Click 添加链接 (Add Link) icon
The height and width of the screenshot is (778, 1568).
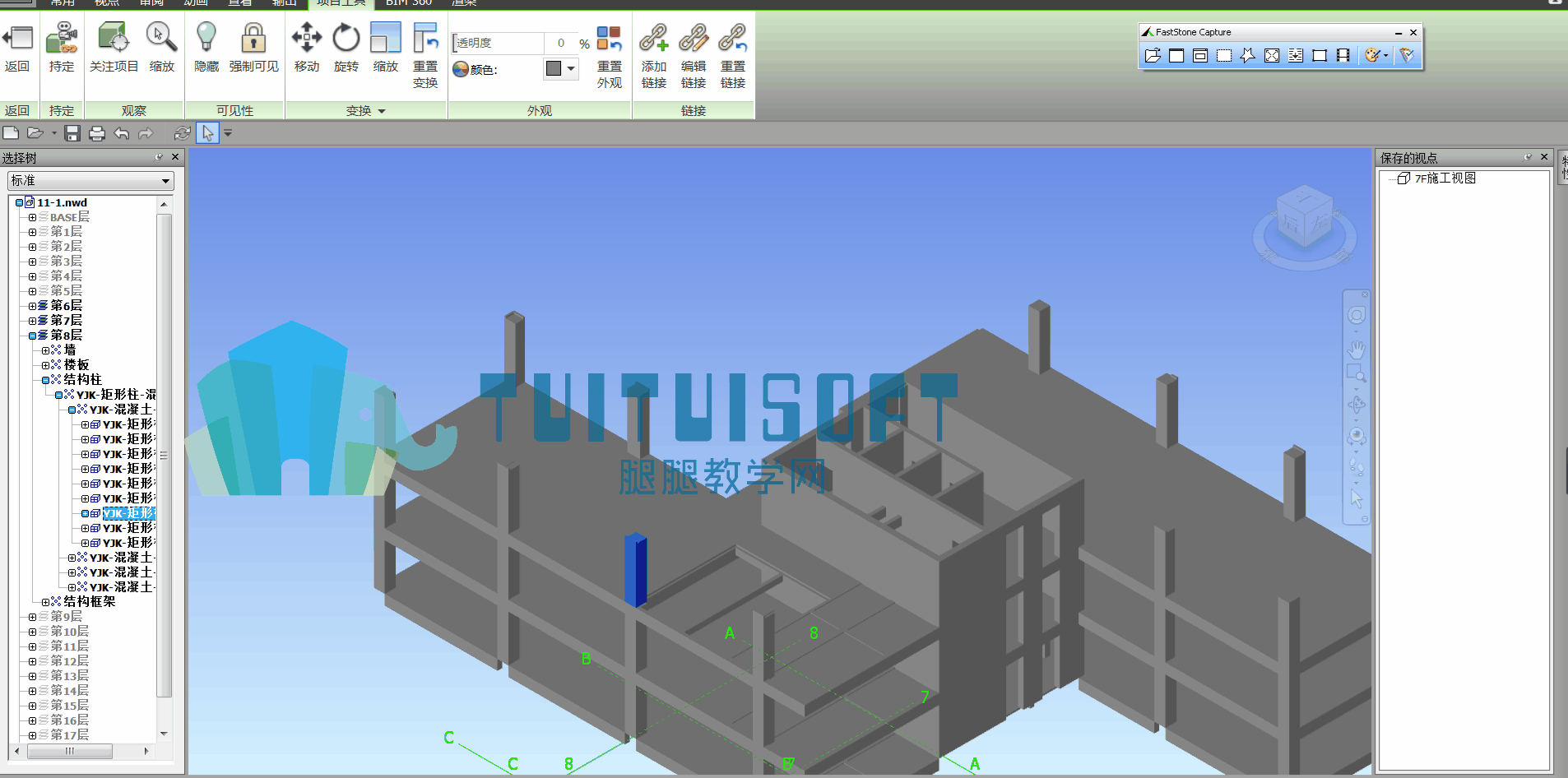654,38
